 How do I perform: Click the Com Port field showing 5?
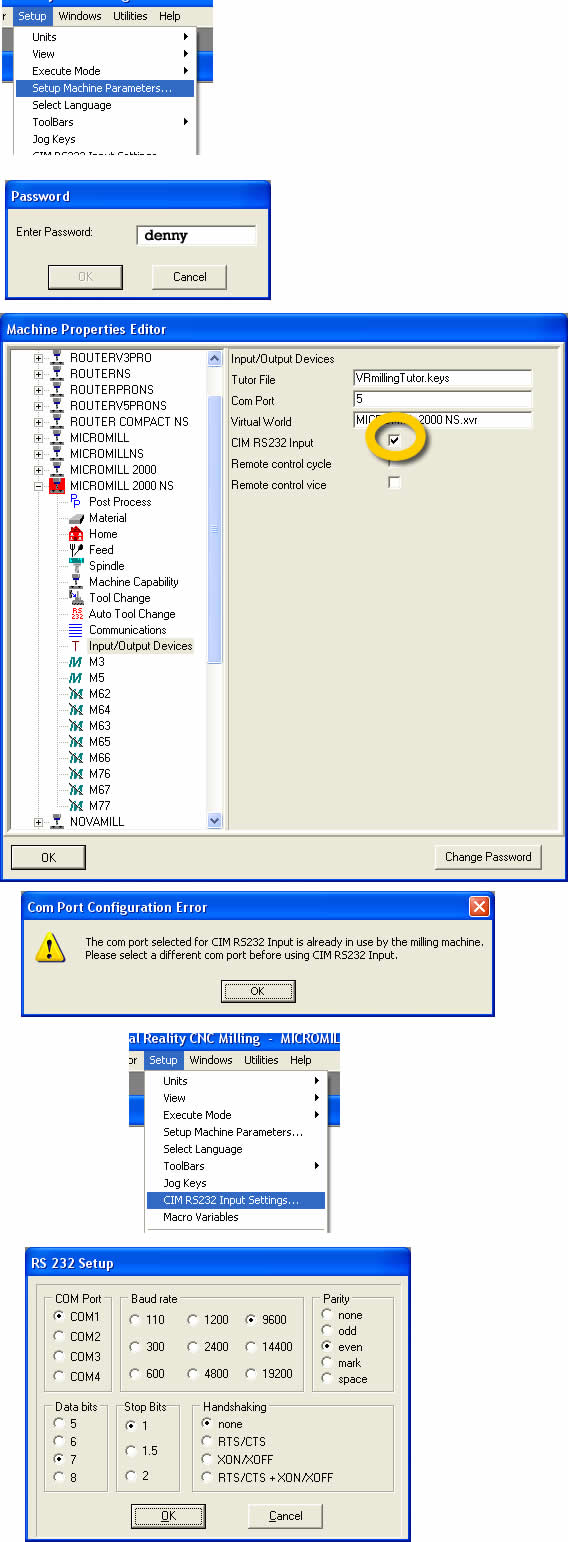(x=443, y=400)
